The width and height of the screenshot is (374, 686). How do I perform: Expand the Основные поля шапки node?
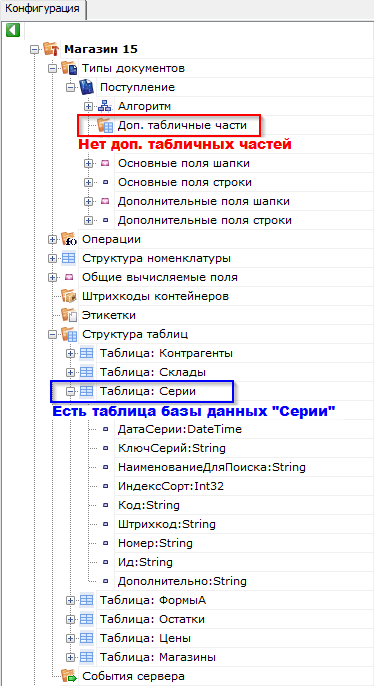(89, 164)
